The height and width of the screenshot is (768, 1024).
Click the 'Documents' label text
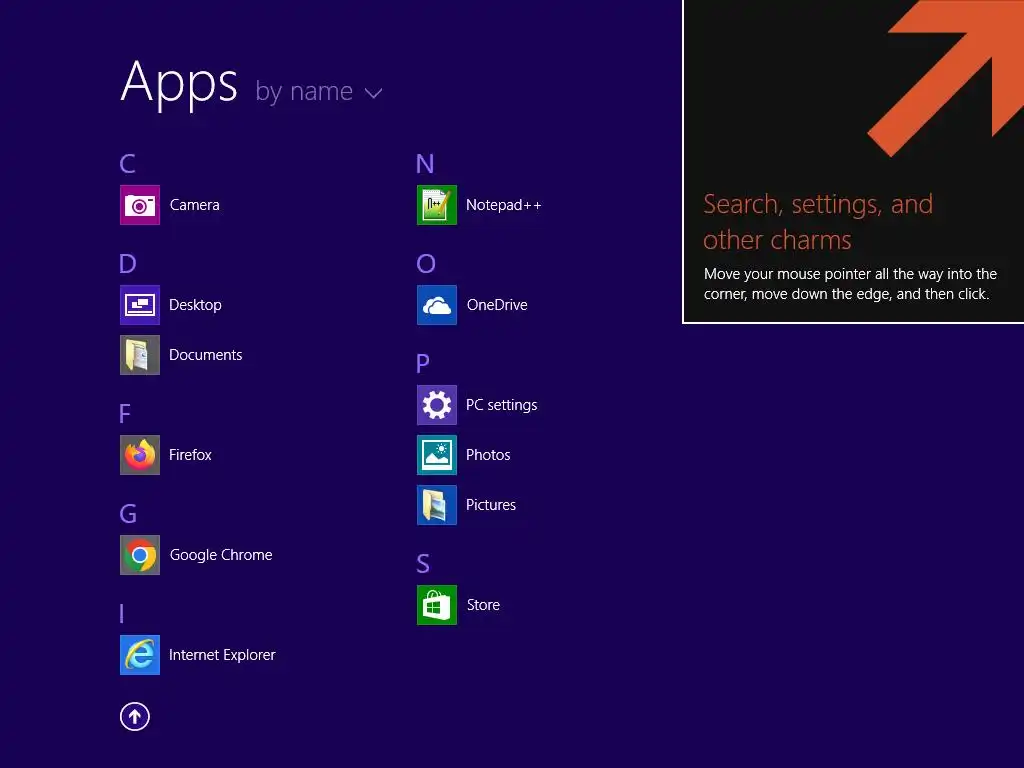point(206,355)
